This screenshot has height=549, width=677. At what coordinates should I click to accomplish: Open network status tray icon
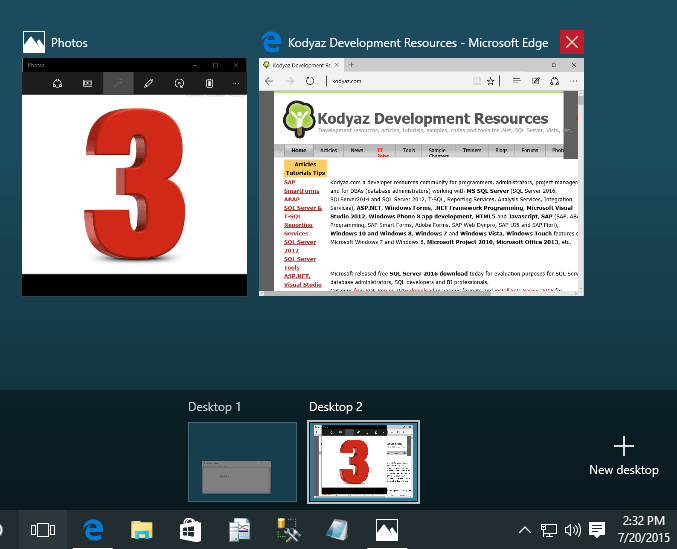click(549, 530)
